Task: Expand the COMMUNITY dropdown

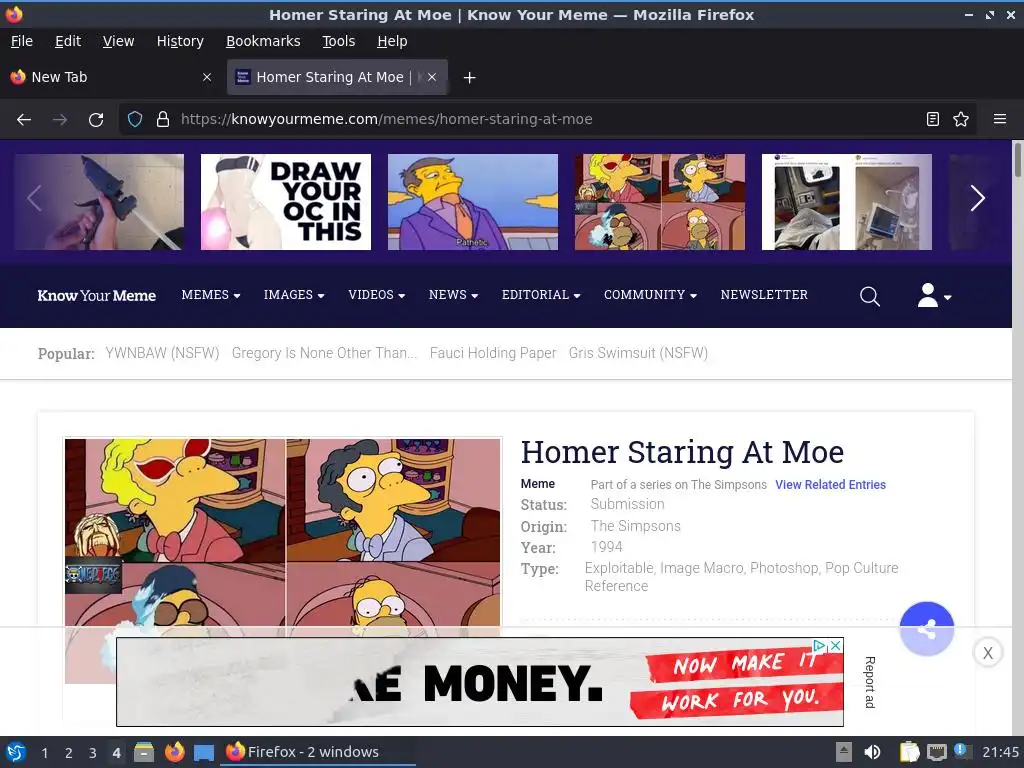Action: coord(650,295)
